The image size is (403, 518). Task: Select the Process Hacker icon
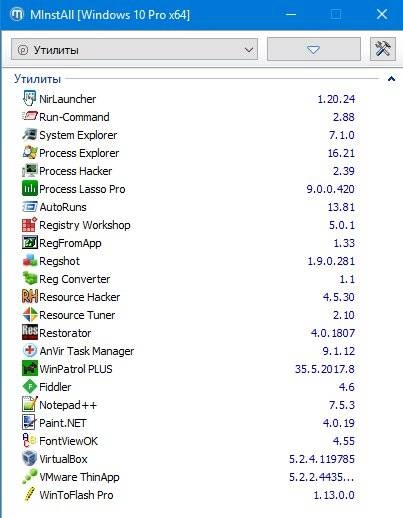[30, 171]
